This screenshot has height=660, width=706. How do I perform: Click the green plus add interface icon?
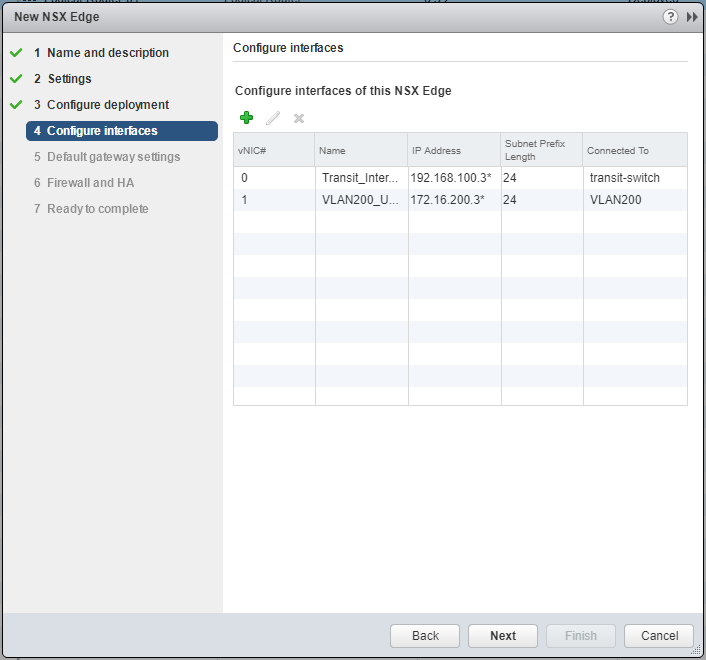[247, 118]
